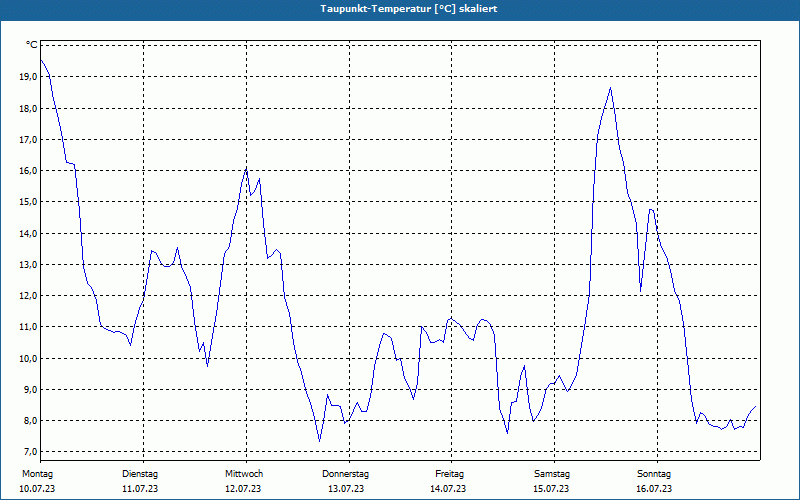Viewport: 800px width, 500px height.
Task: Click the 13.07.23 date label
Action: (x=346, y=489)
